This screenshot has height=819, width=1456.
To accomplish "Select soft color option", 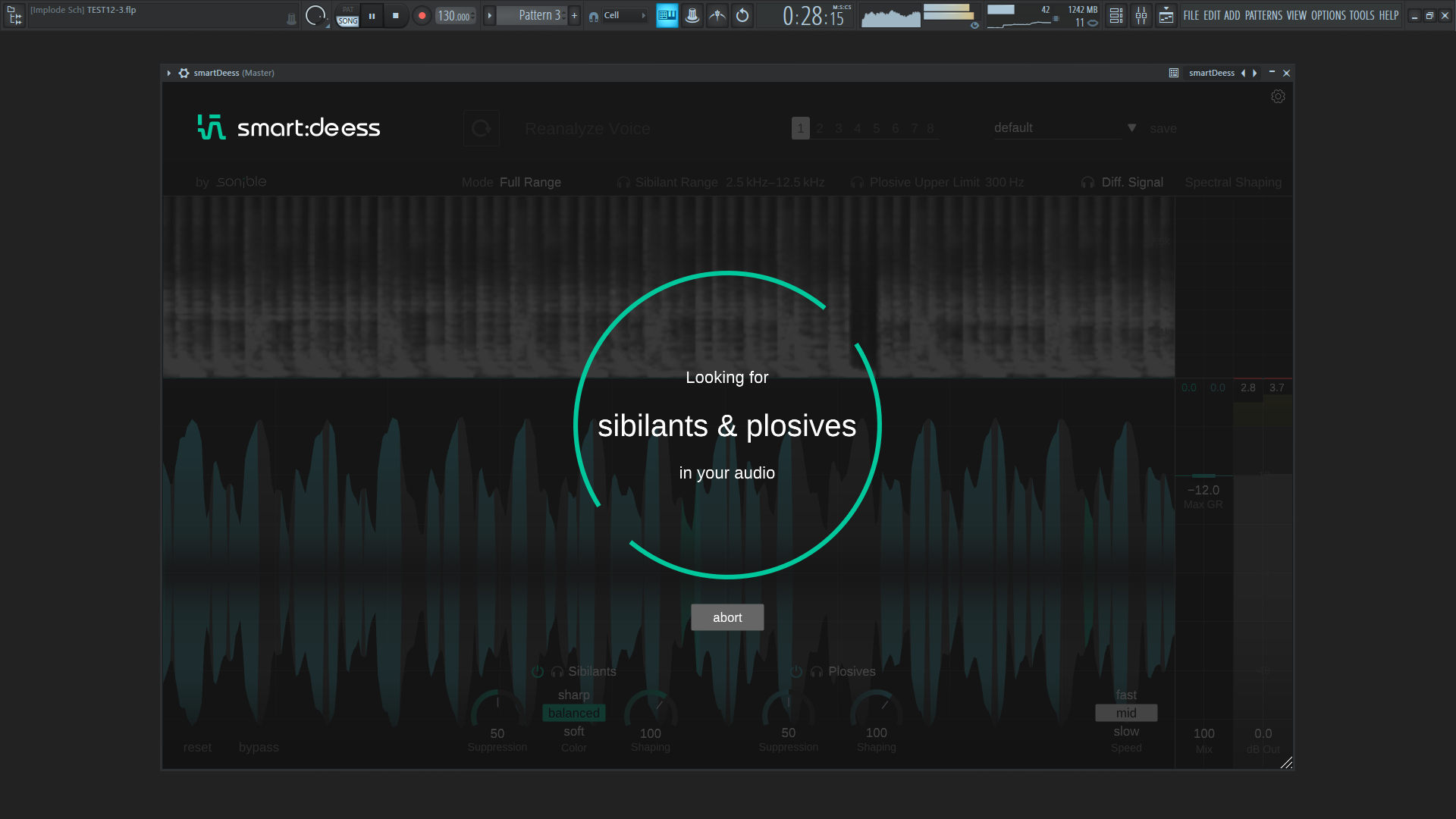I will point(573,731).
